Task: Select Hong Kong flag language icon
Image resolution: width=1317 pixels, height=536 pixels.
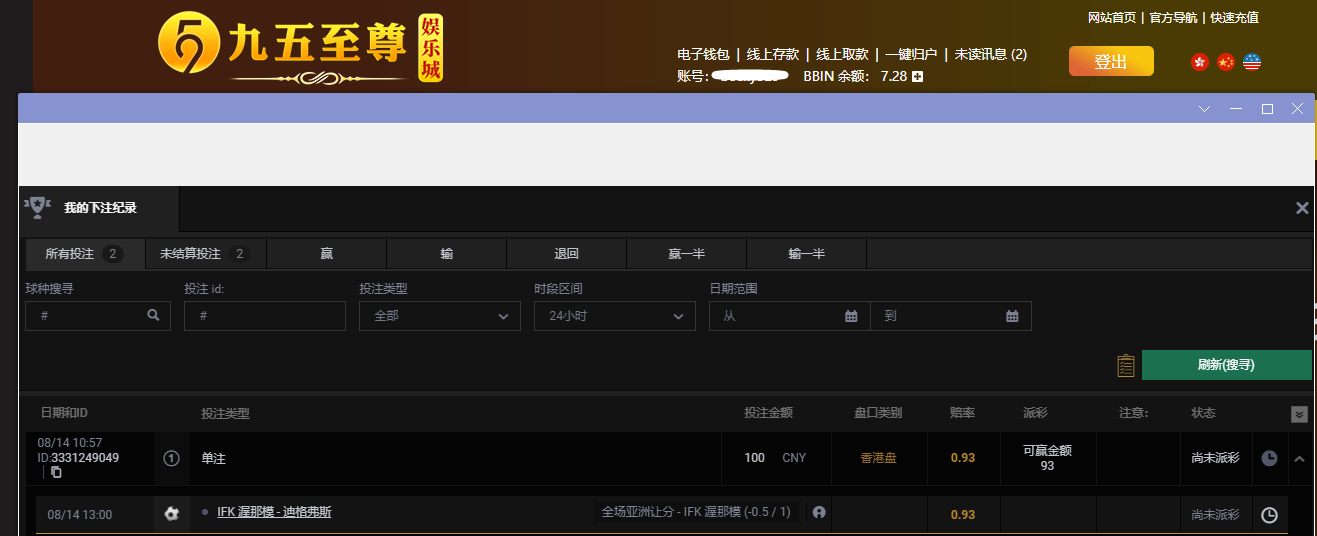Action: coord(1200,62)
